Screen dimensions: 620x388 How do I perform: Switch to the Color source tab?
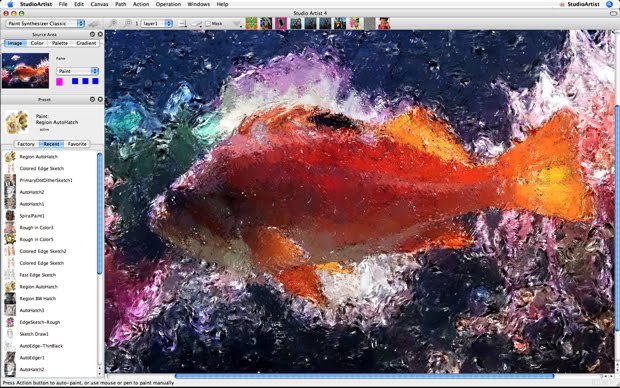coord(37,43)
